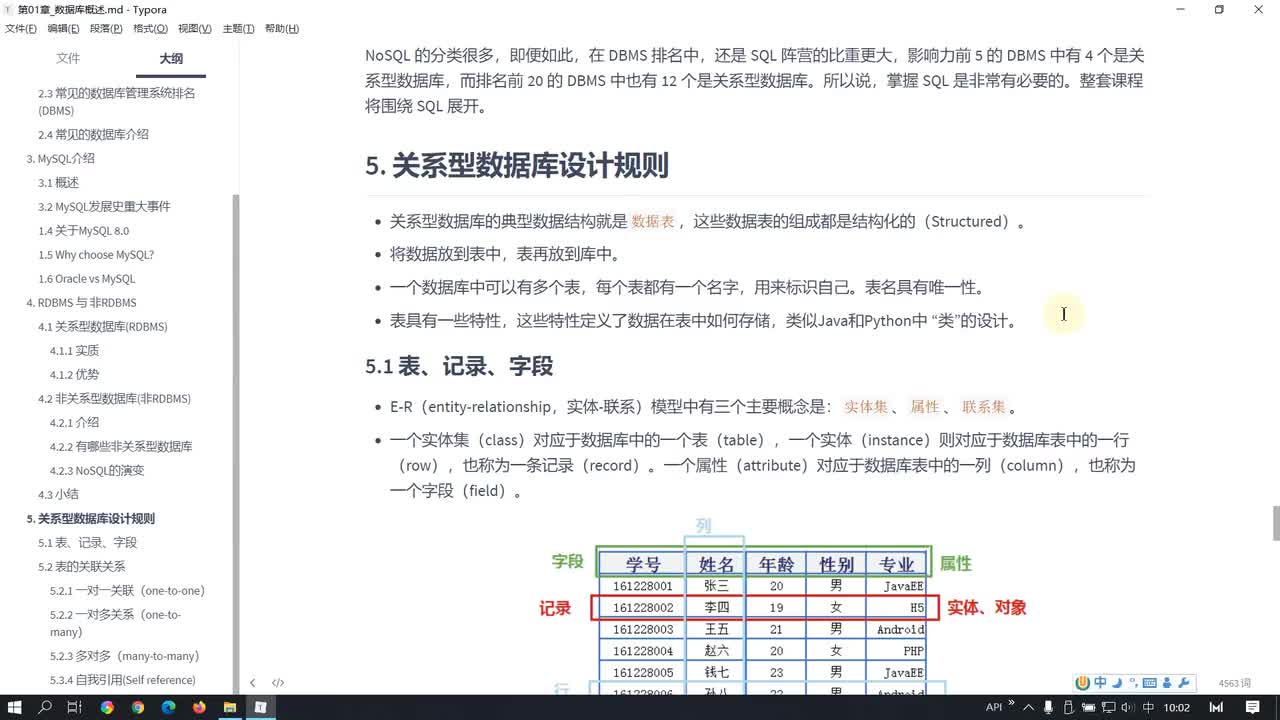This screenshot has width=1280, height=720.
Task: Jump to outline item 5.2.3 多对多 (many-to-many)
Action: [x=125, y=656]
